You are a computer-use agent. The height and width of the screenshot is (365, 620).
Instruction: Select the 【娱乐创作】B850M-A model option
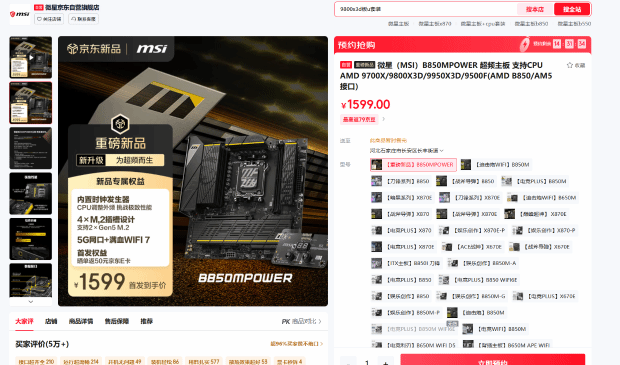pos(482,263)
